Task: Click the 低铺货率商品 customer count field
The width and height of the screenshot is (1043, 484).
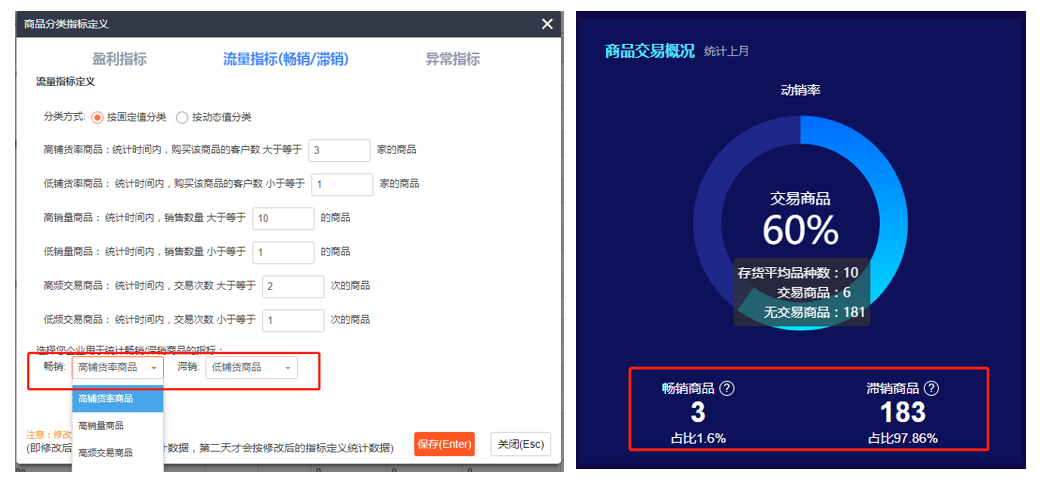Action: coord(342,184)
